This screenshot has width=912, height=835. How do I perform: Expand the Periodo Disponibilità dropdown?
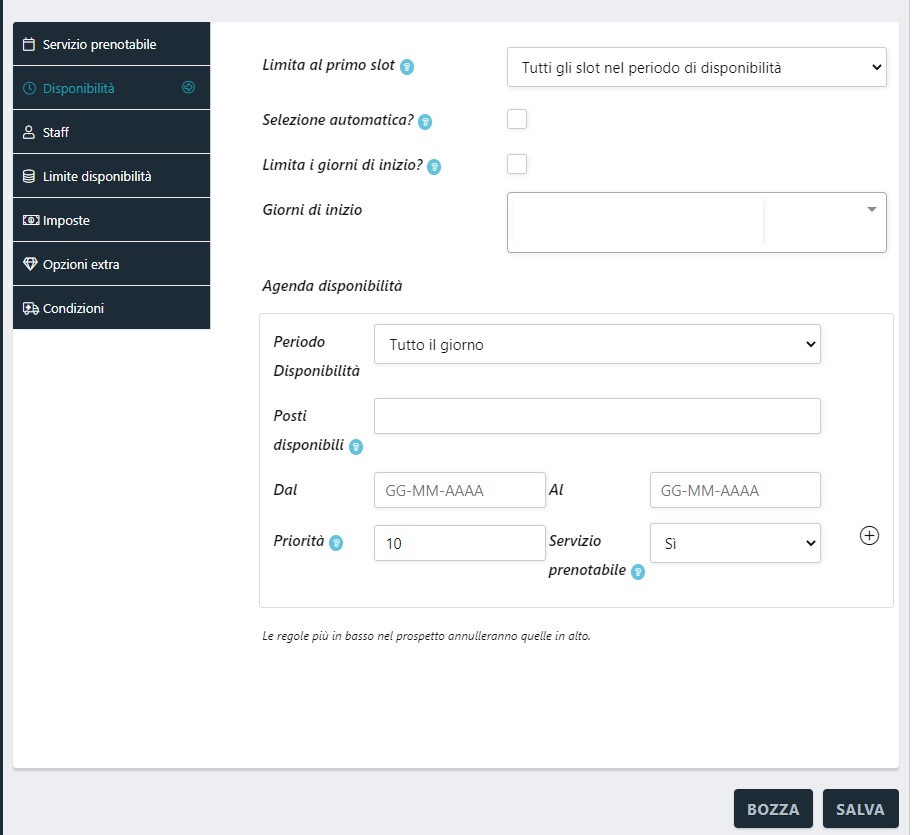click(x=597, y=344)
